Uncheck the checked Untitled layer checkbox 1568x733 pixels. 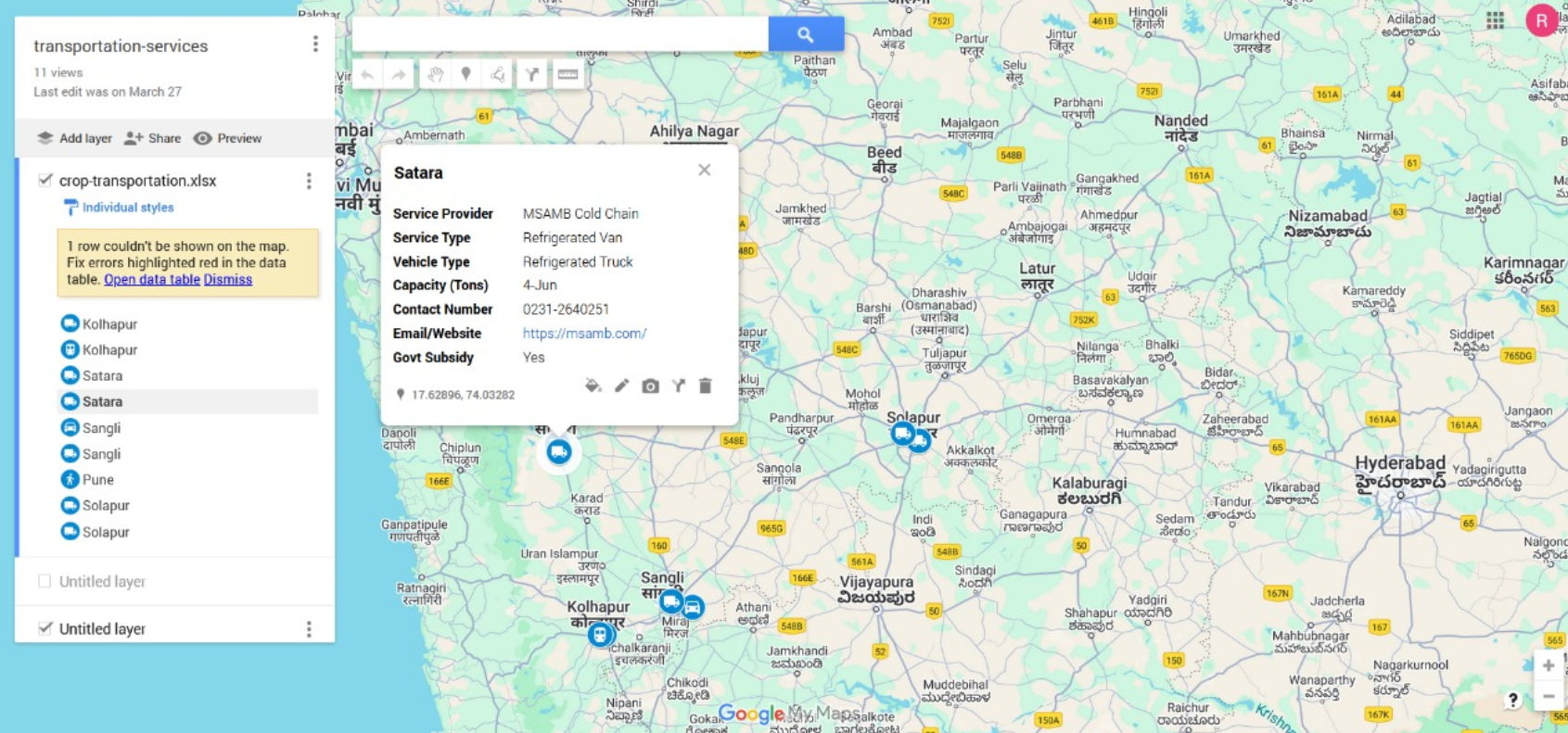pos(45,627)
